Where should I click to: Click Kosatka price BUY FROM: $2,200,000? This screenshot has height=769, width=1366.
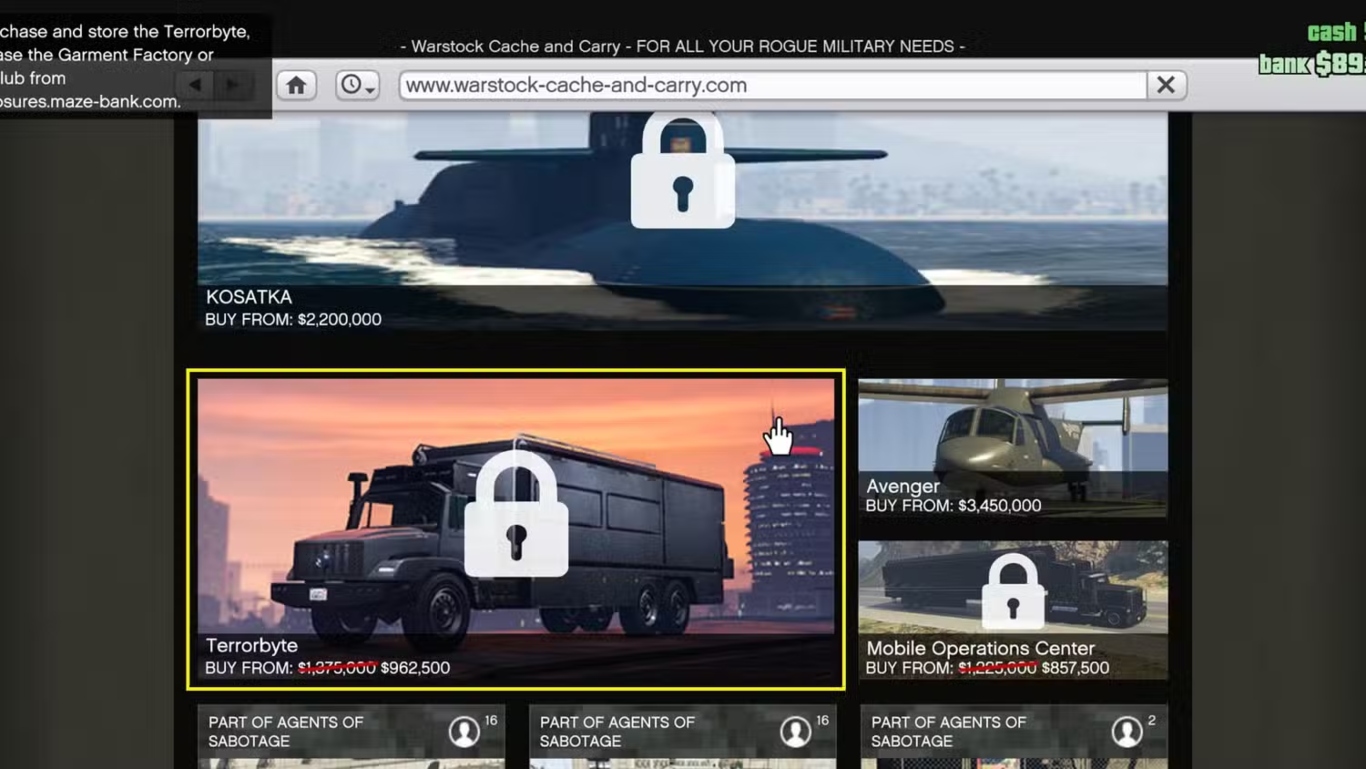click(293, 320)
